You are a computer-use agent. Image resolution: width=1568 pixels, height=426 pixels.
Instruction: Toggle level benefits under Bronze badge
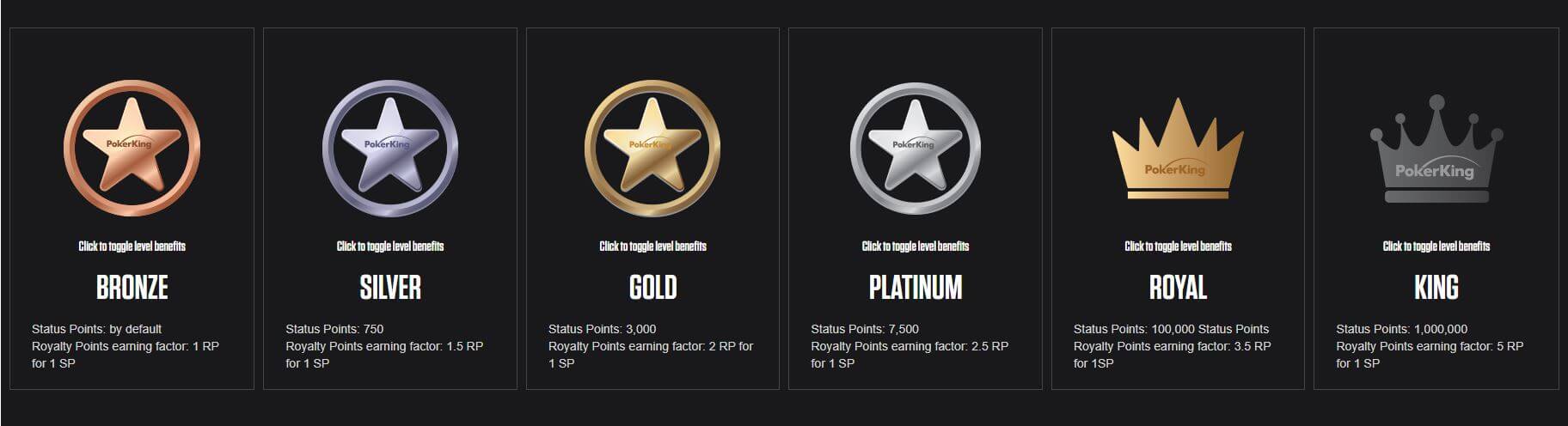132,246
